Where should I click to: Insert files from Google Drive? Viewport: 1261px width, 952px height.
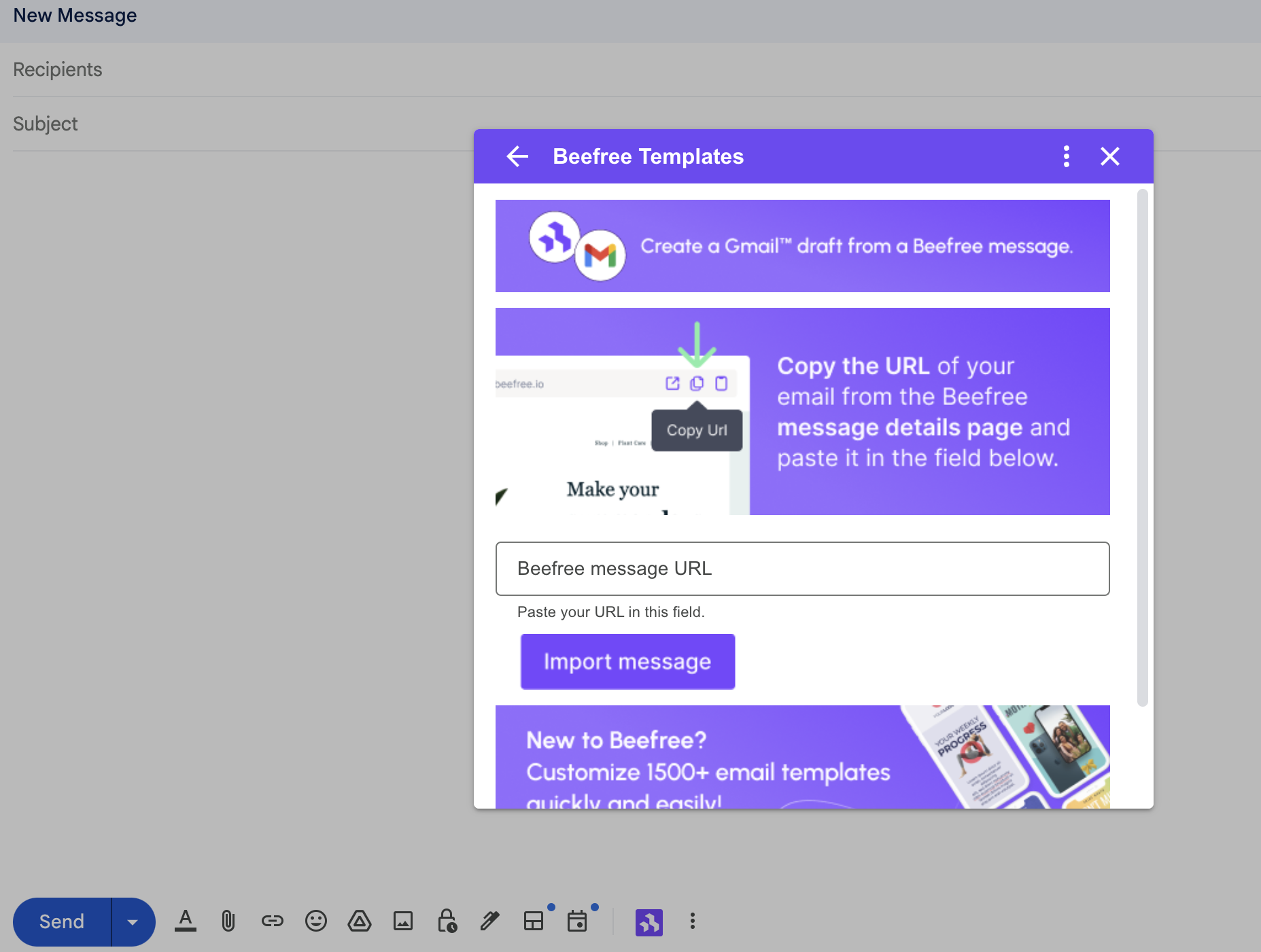point(359,921)
